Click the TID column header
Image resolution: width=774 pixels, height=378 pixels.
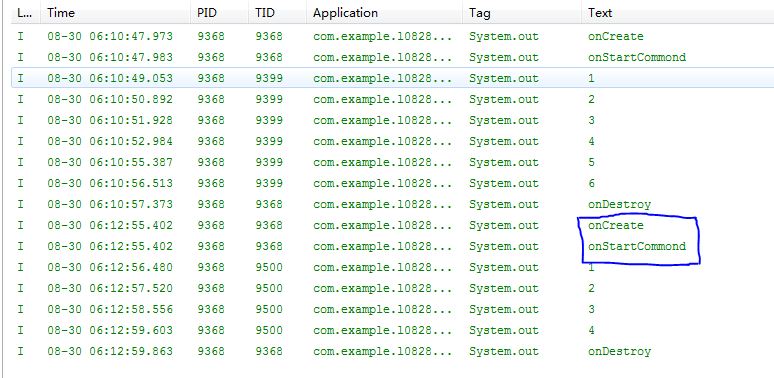[x=277, y=13]
